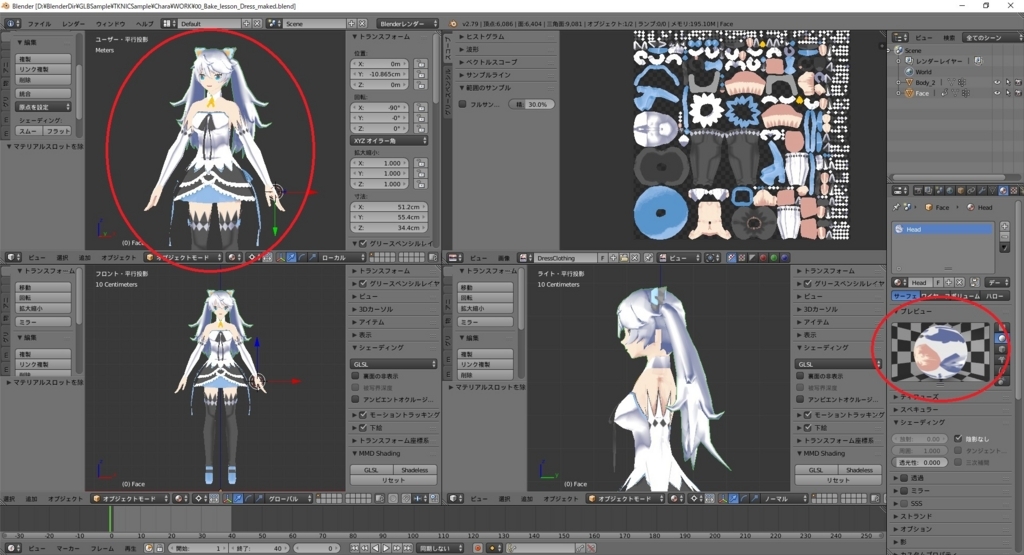Toggle the 陰影なし checkbox
Viewport: 1024px width, 555px height.
click(x=958, y=439)
